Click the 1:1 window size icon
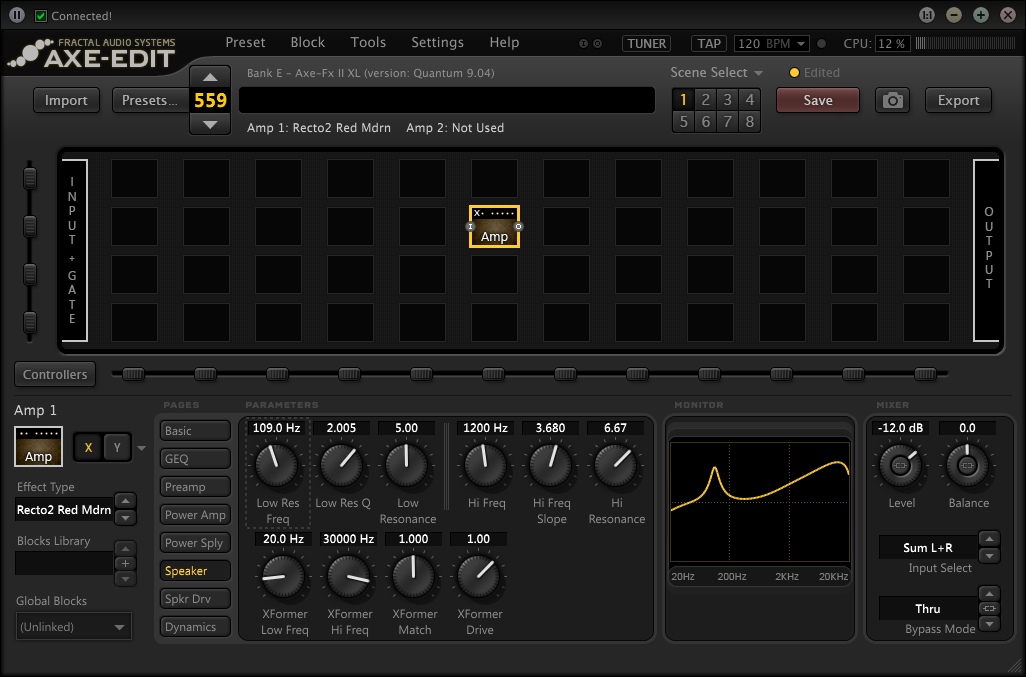Screen dimensions: 1026x677 (927, 15)
